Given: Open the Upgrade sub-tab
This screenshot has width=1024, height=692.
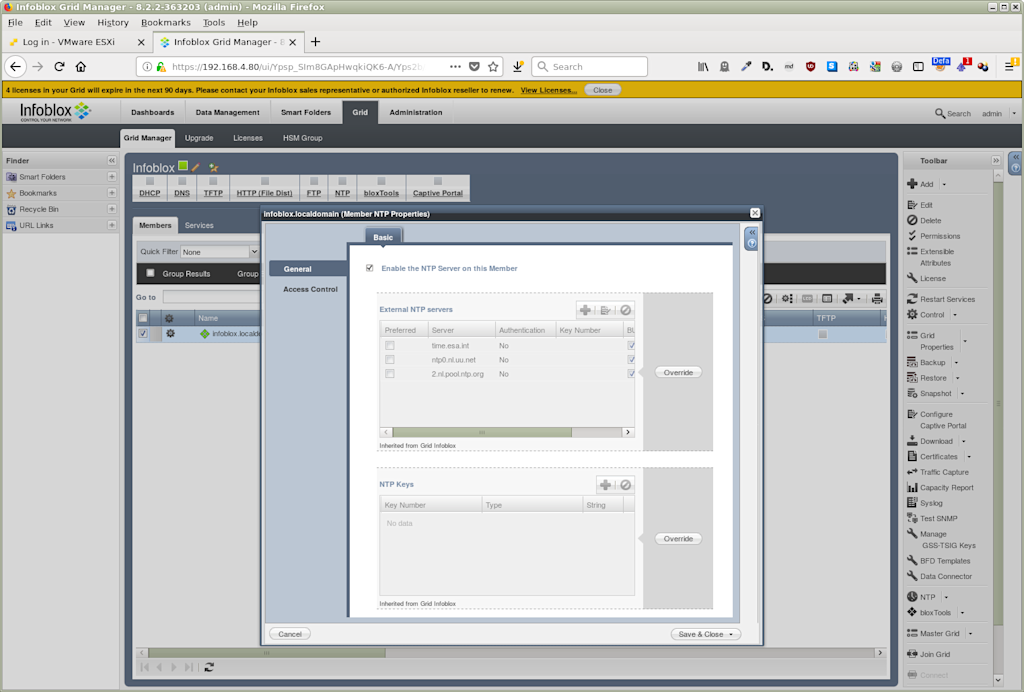Looking at the screenshot, I should [x=199, y=138].
